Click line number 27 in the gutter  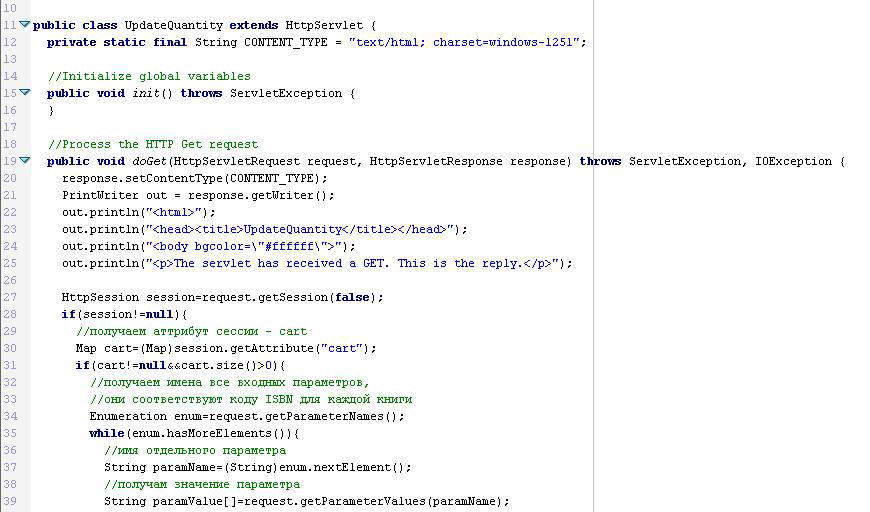click(x=10, y=297)
